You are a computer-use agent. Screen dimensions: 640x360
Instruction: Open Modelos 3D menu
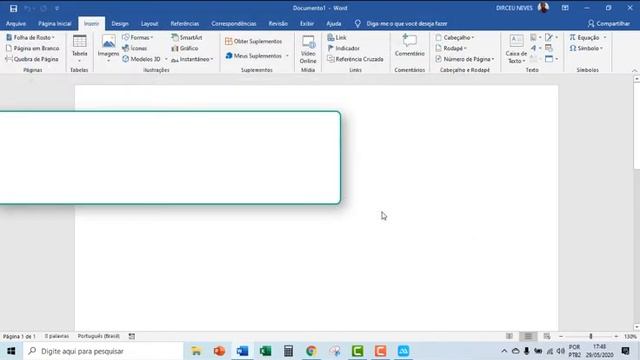pyautogui.click(x=144, y=59)
